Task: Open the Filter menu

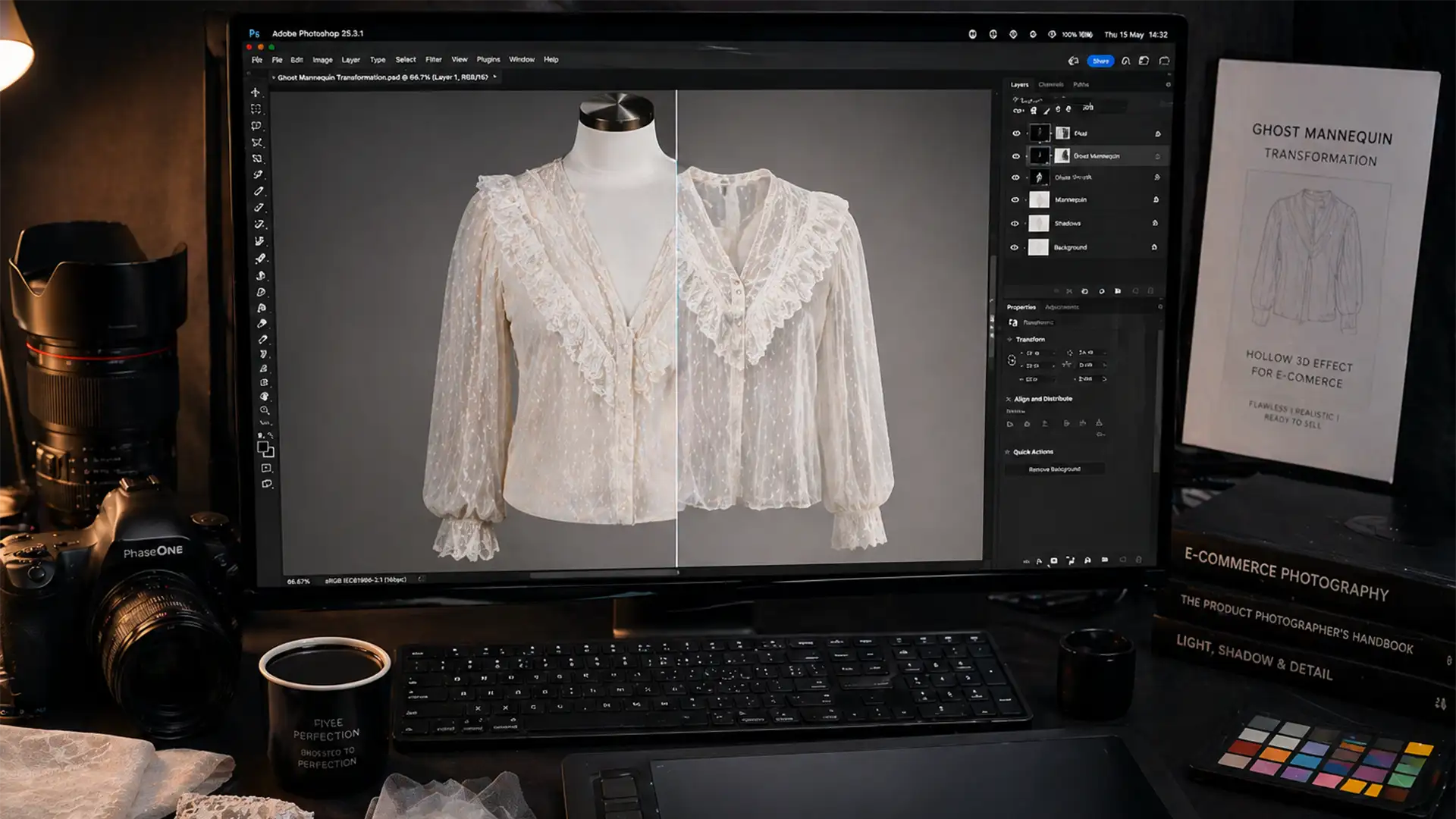Action: (433, 59)
